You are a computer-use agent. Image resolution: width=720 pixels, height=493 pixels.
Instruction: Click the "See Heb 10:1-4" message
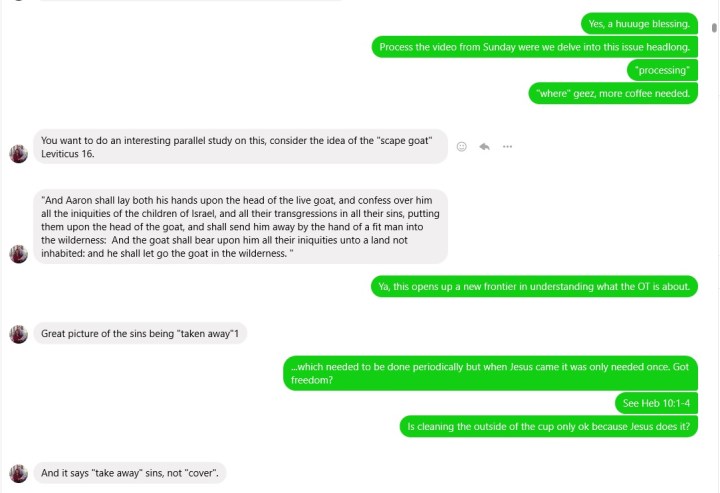tap(656, 403)
